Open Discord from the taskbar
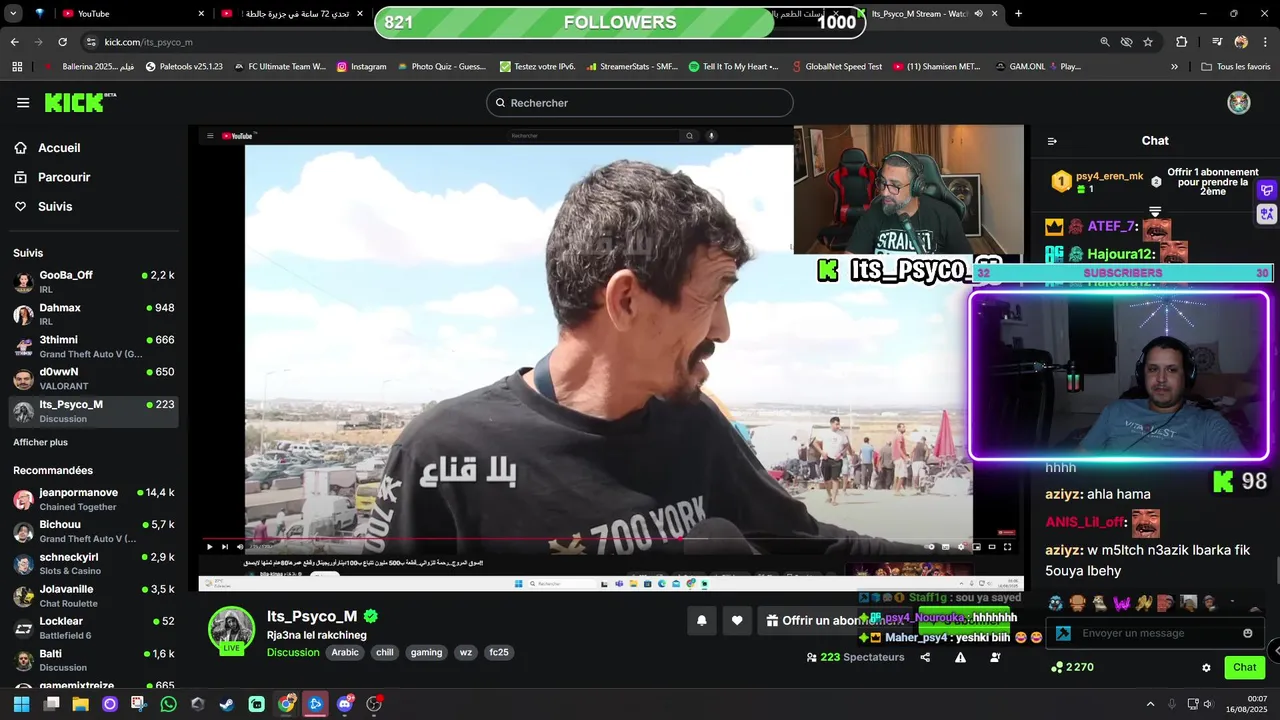 pyautogui.click(x=345, y=704)
